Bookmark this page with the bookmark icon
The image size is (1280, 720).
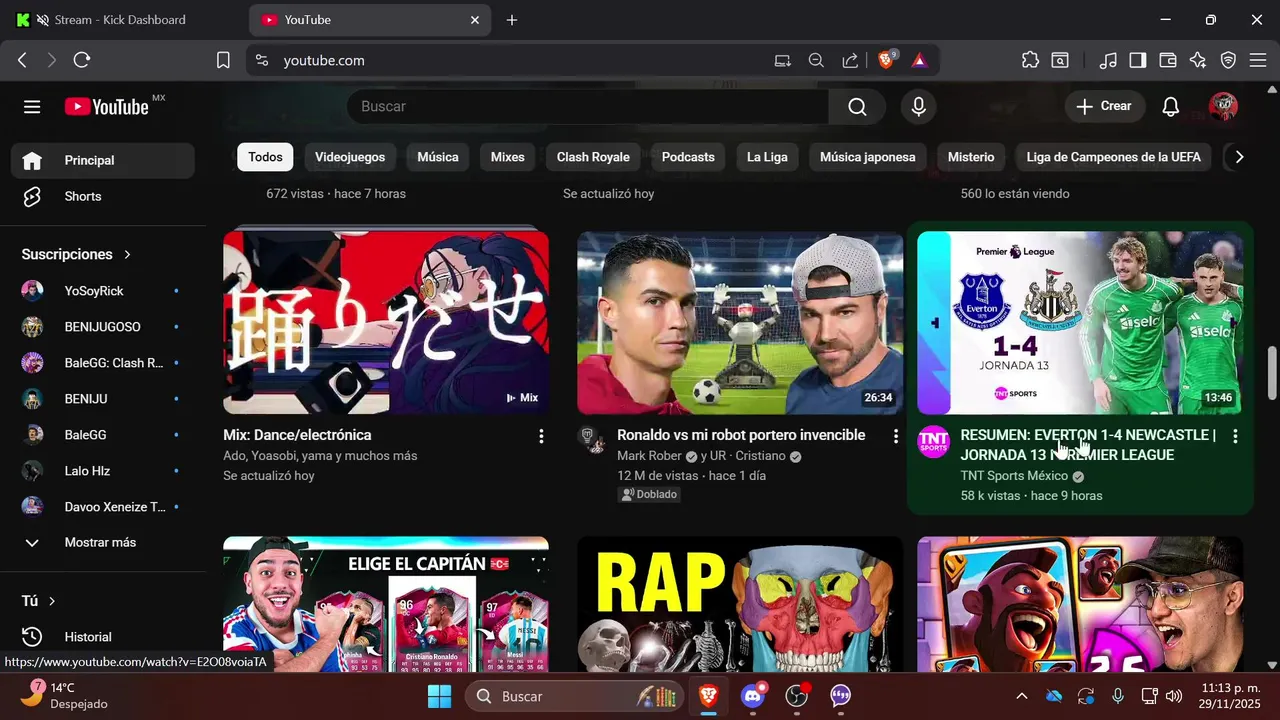pyautogui.click(x=223, y=60)
